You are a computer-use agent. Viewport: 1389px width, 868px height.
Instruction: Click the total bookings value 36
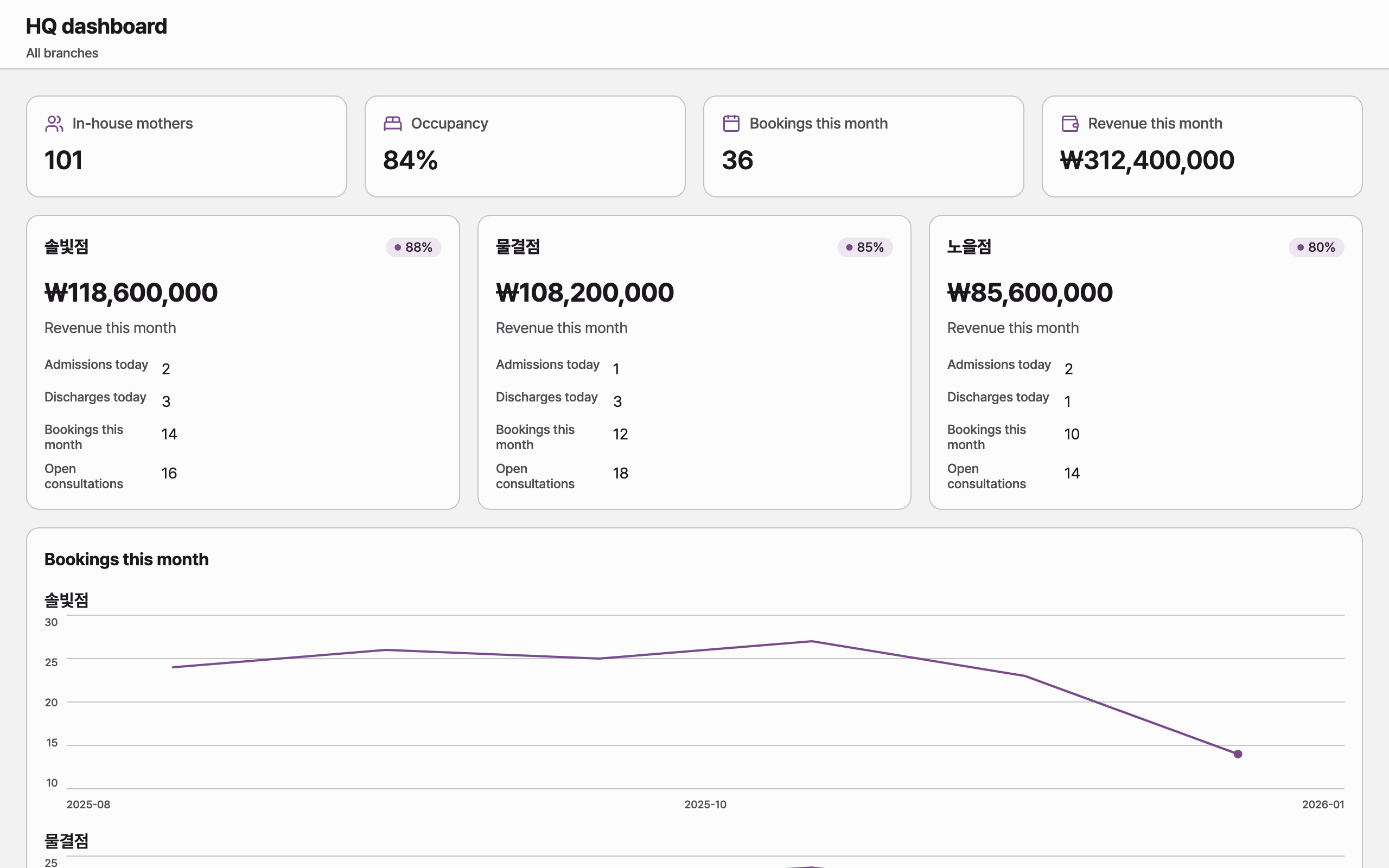click(737, 160)
